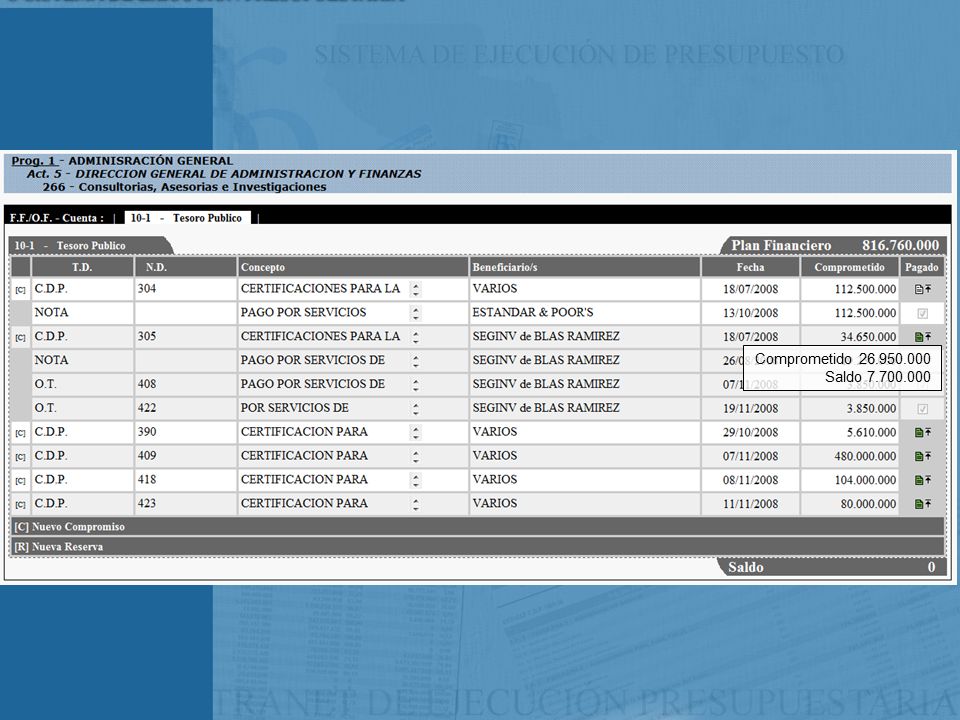Screen dimensions: 960x720
Task: Click date 29/10/2008
Action: click(x=751, y=432)
